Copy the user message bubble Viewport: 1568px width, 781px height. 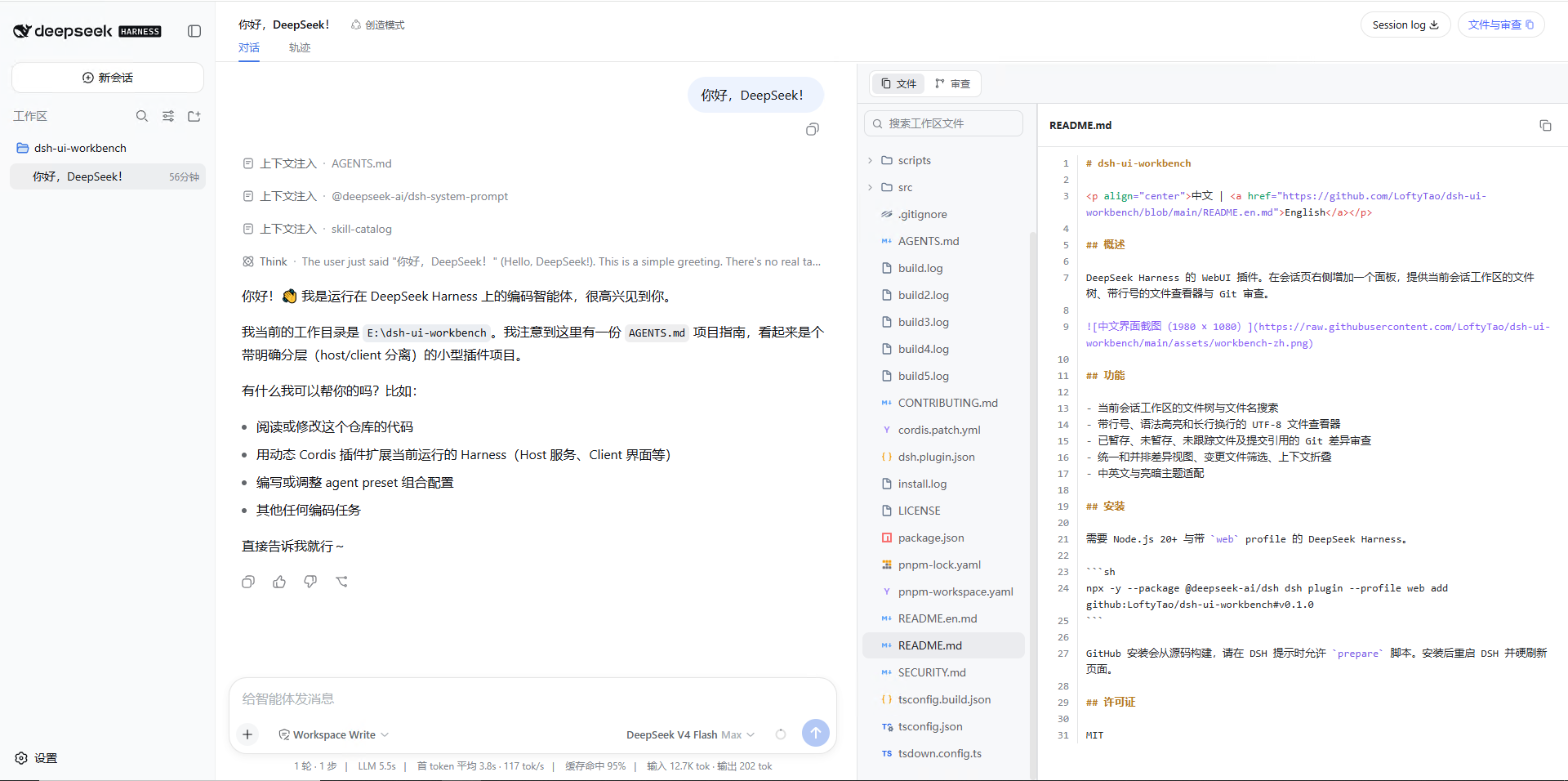click(813, 129)
